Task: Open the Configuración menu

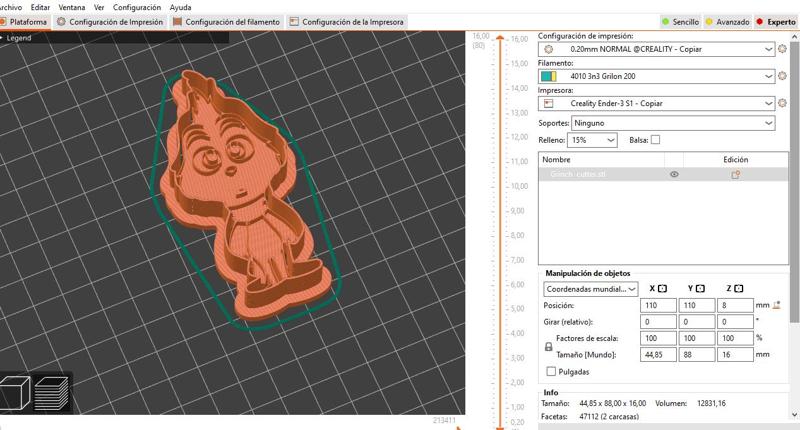Action: coord(137,7)
